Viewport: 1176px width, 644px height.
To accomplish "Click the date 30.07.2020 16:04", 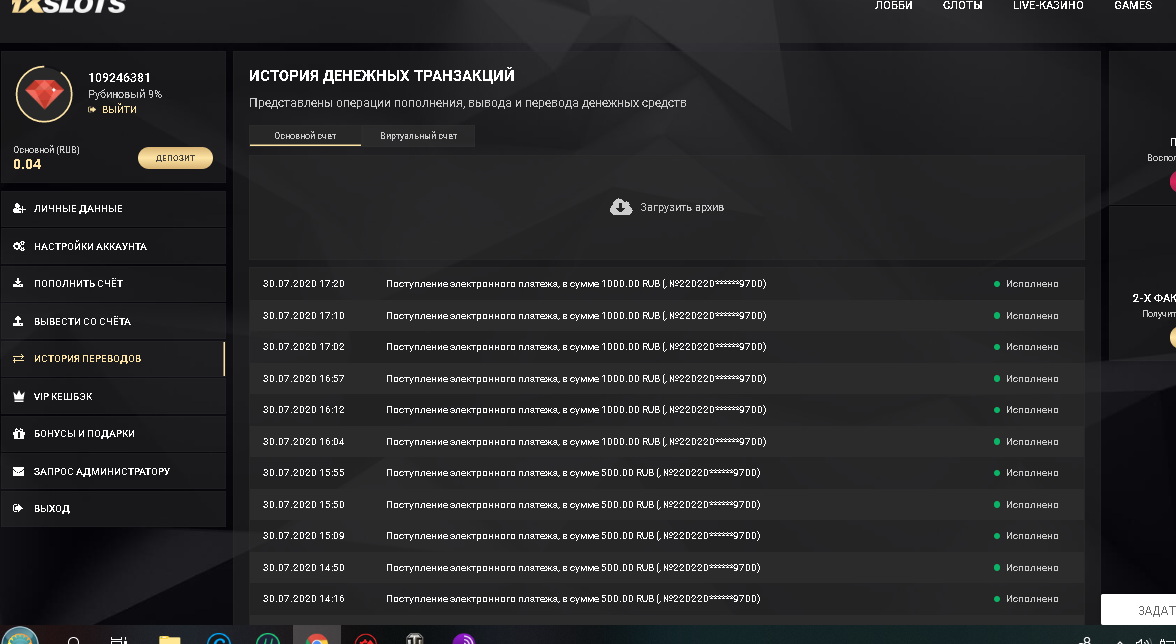I will (x=304, y=442).
